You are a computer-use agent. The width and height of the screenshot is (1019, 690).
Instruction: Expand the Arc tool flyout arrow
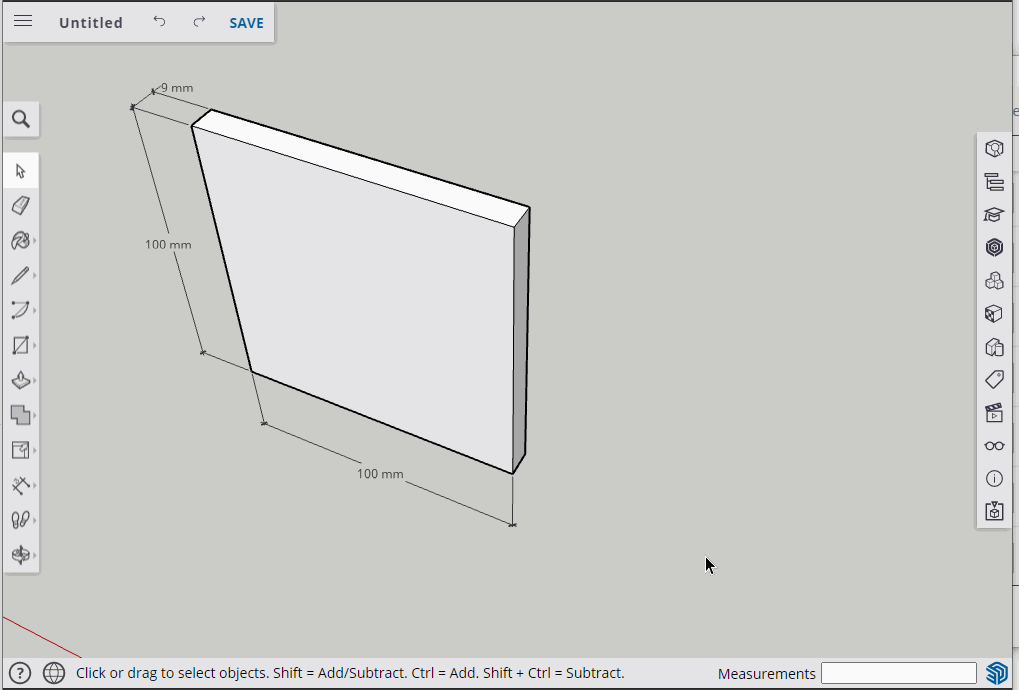34,310
